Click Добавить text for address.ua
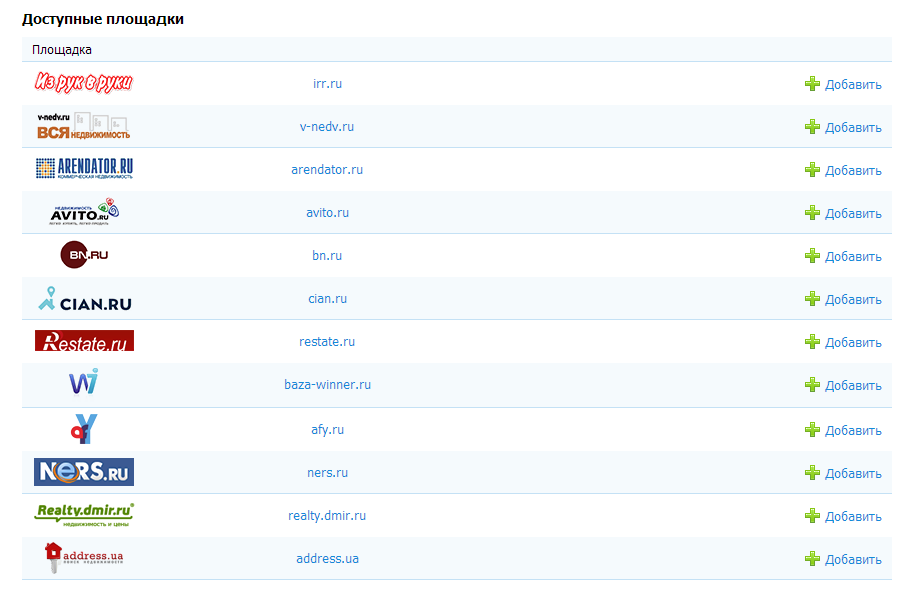The image size is (911, 592). pos(853,560)
